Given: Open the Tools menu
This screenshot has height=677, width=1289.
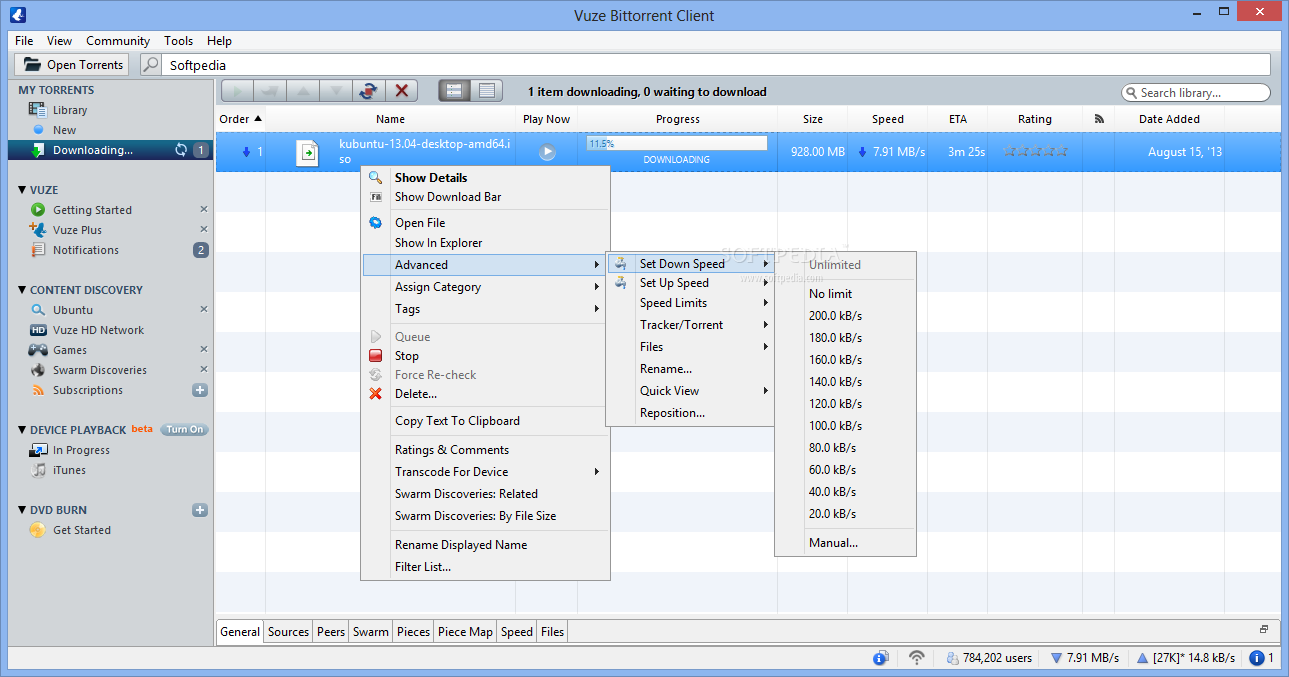Looking at the screenshot, I should [178, 41].
